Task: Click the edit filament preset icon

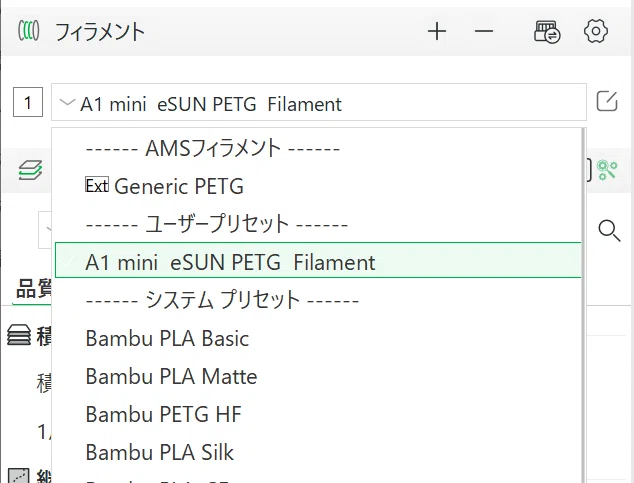Action: (607, 101)
